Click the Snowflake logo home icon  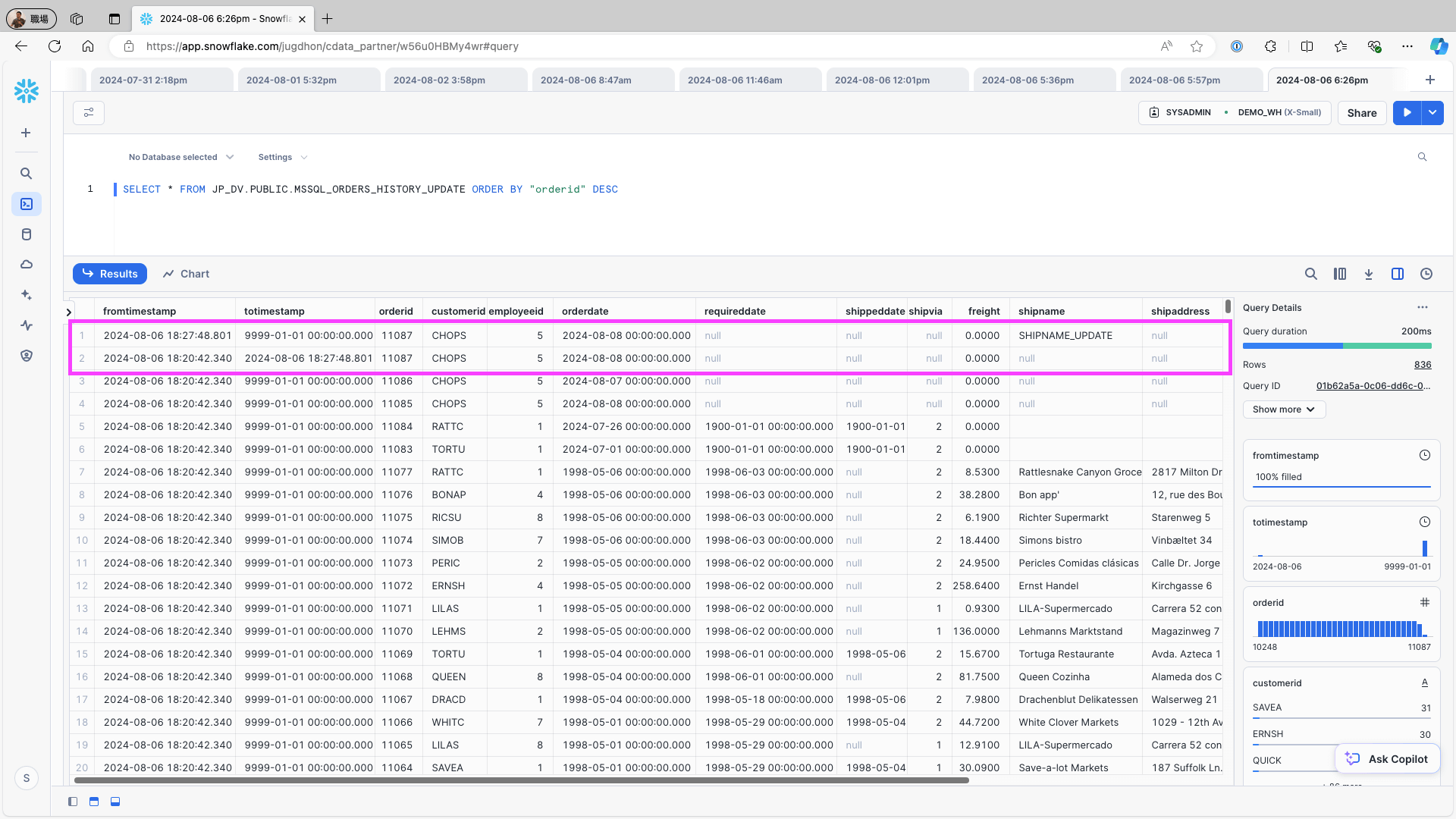tap(27, 91)
